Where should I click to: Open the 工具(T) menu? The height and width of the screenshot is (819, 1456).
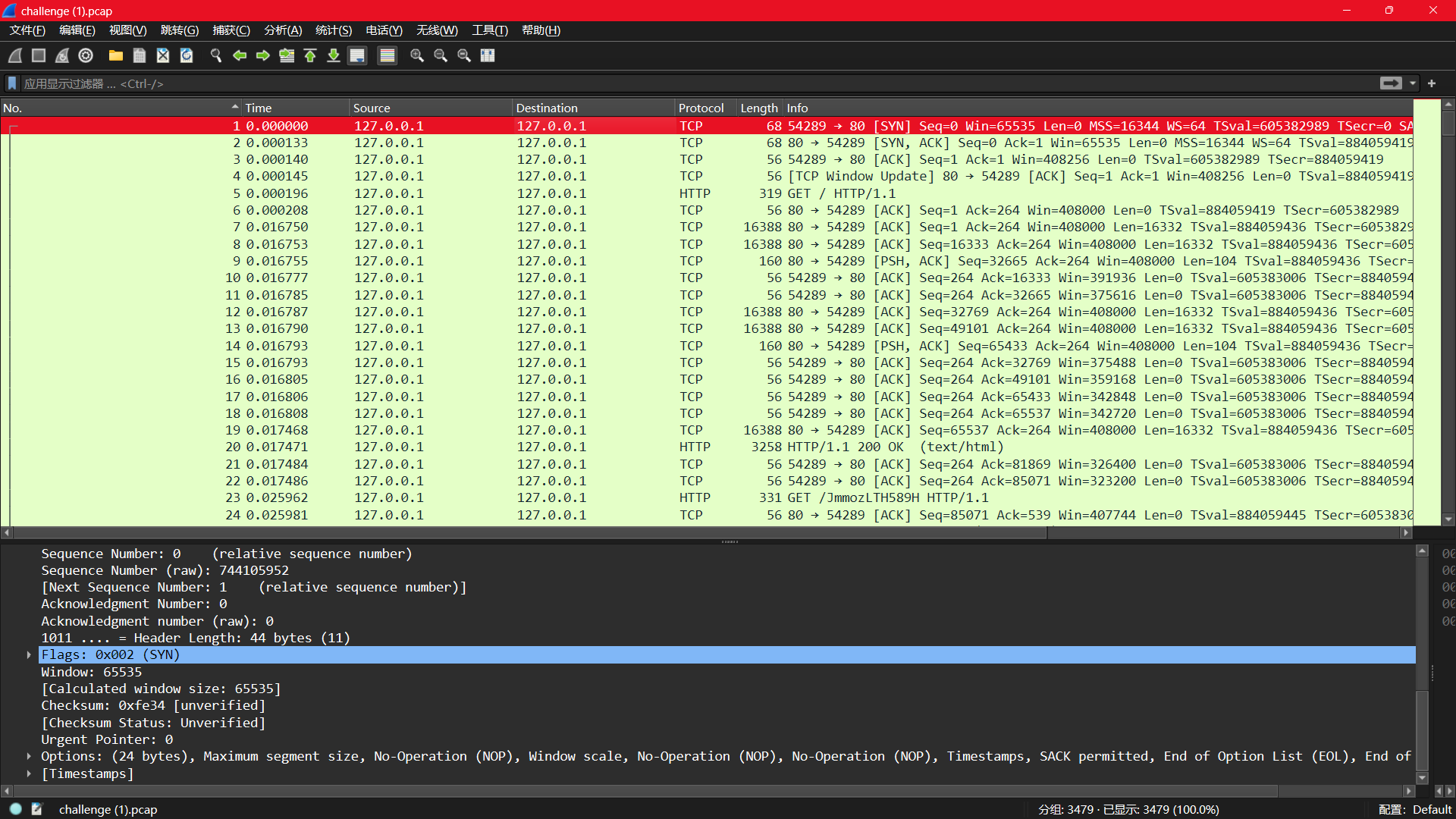click(x=490, y=30)
